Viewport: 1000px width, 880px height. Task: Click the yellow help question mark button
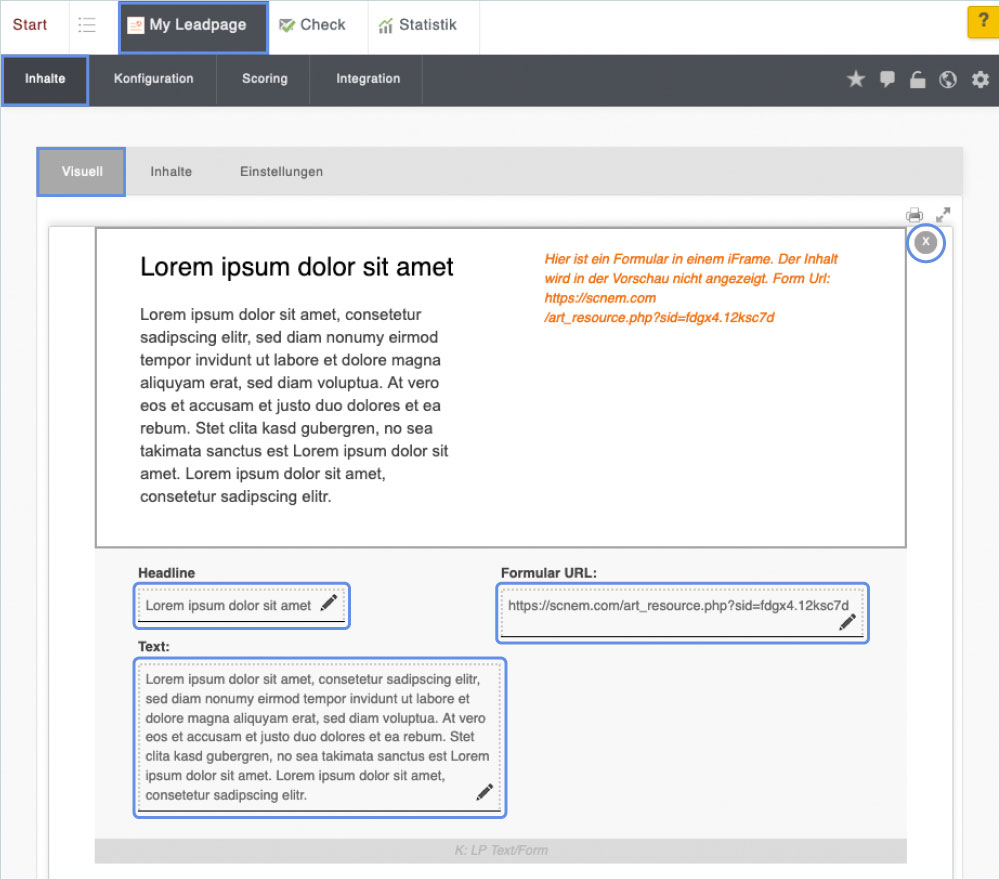coord(983,22)
